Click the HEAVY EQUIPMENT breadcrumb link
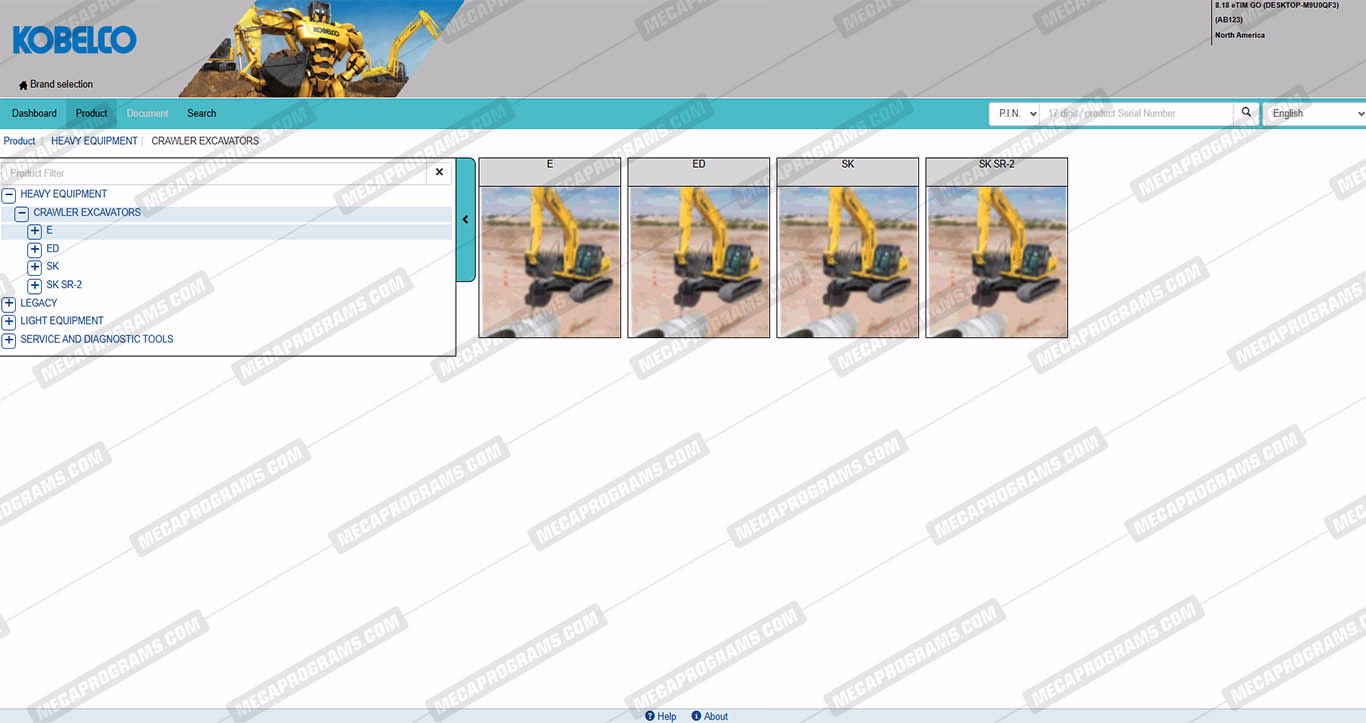This screenshot has width=1366, height=723. tap(94, 141)
